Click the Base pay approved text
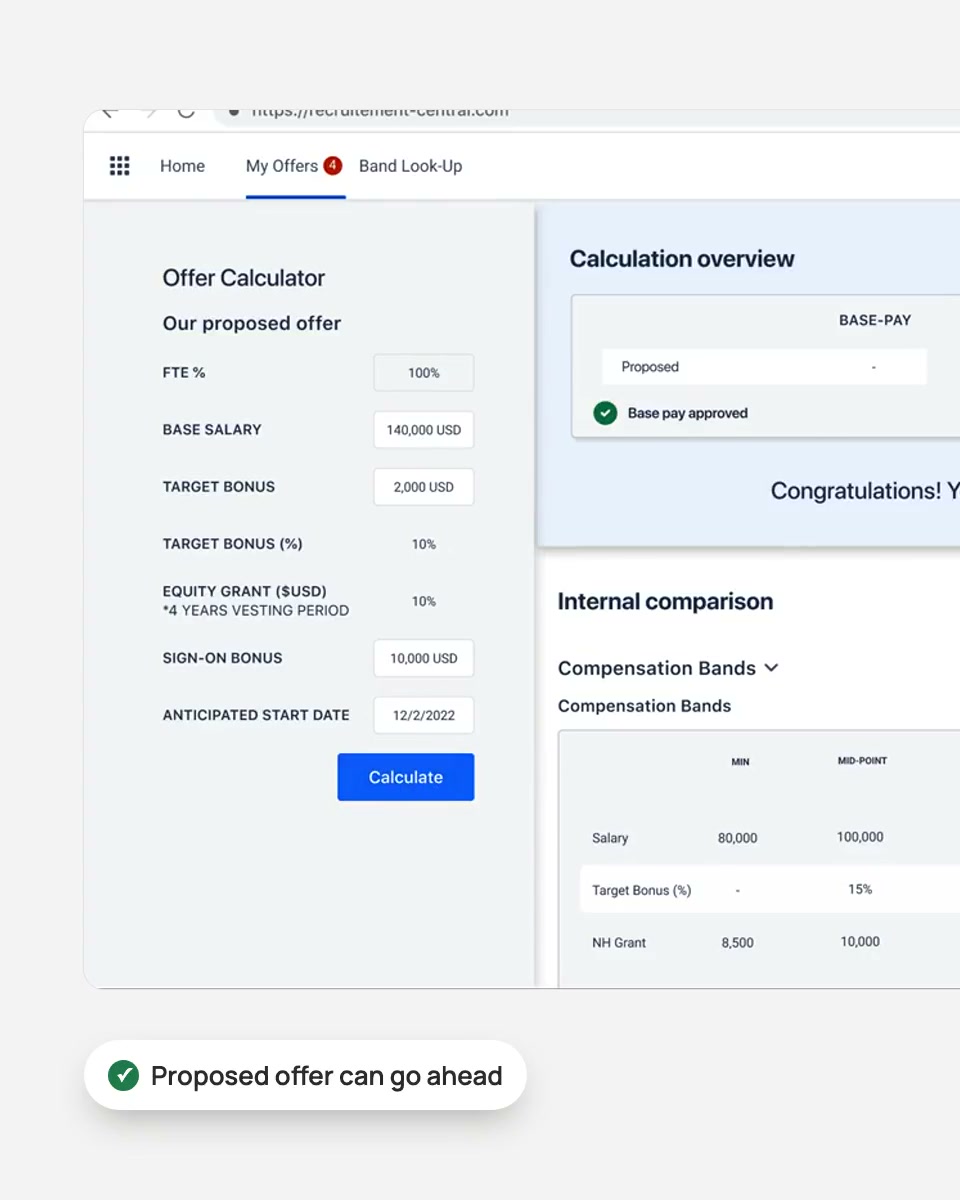Screen dimensions: 960x1200 point(688,413)
